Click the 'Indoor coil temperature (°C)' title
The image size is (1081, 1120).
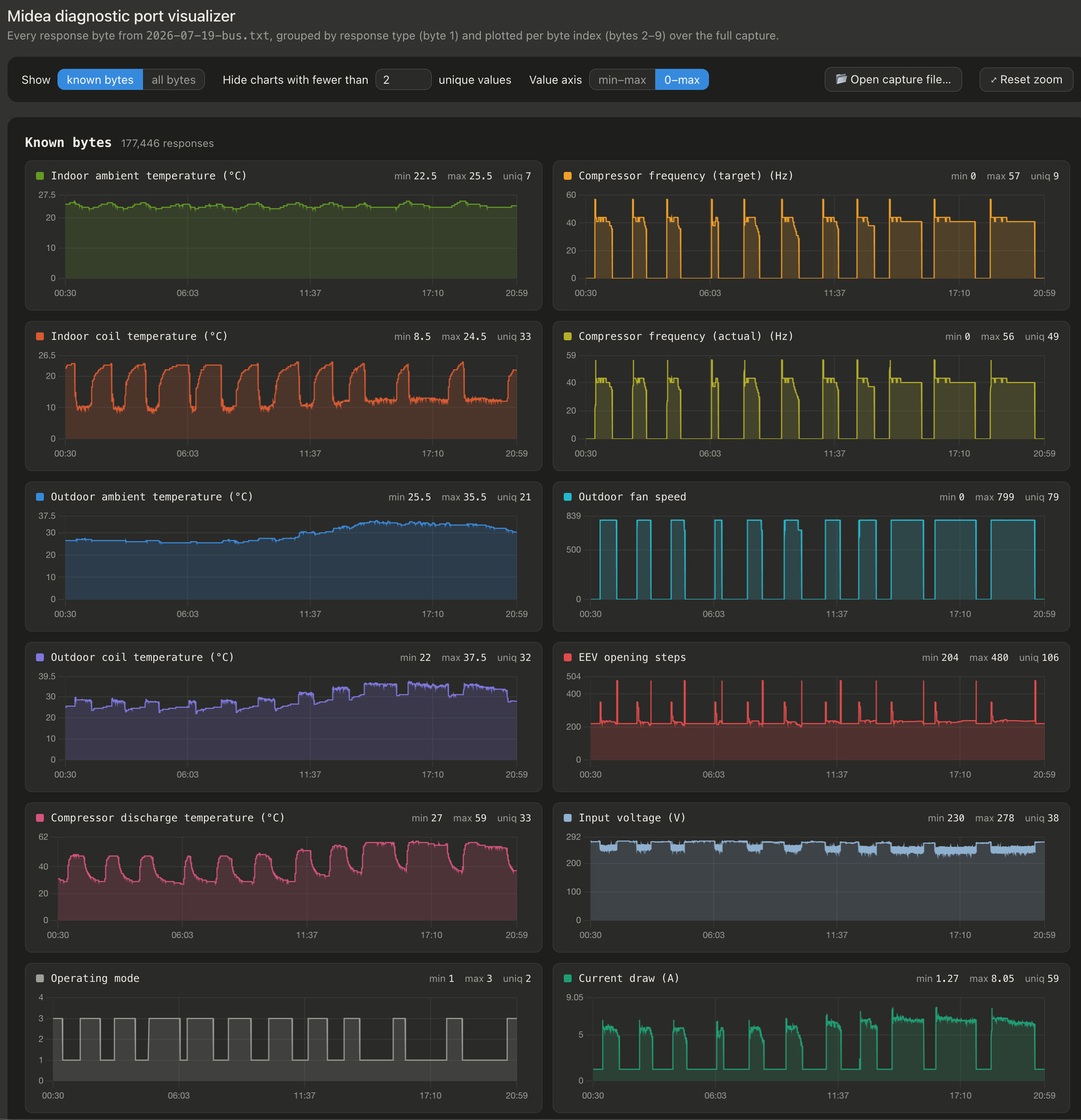coord(140,337)
